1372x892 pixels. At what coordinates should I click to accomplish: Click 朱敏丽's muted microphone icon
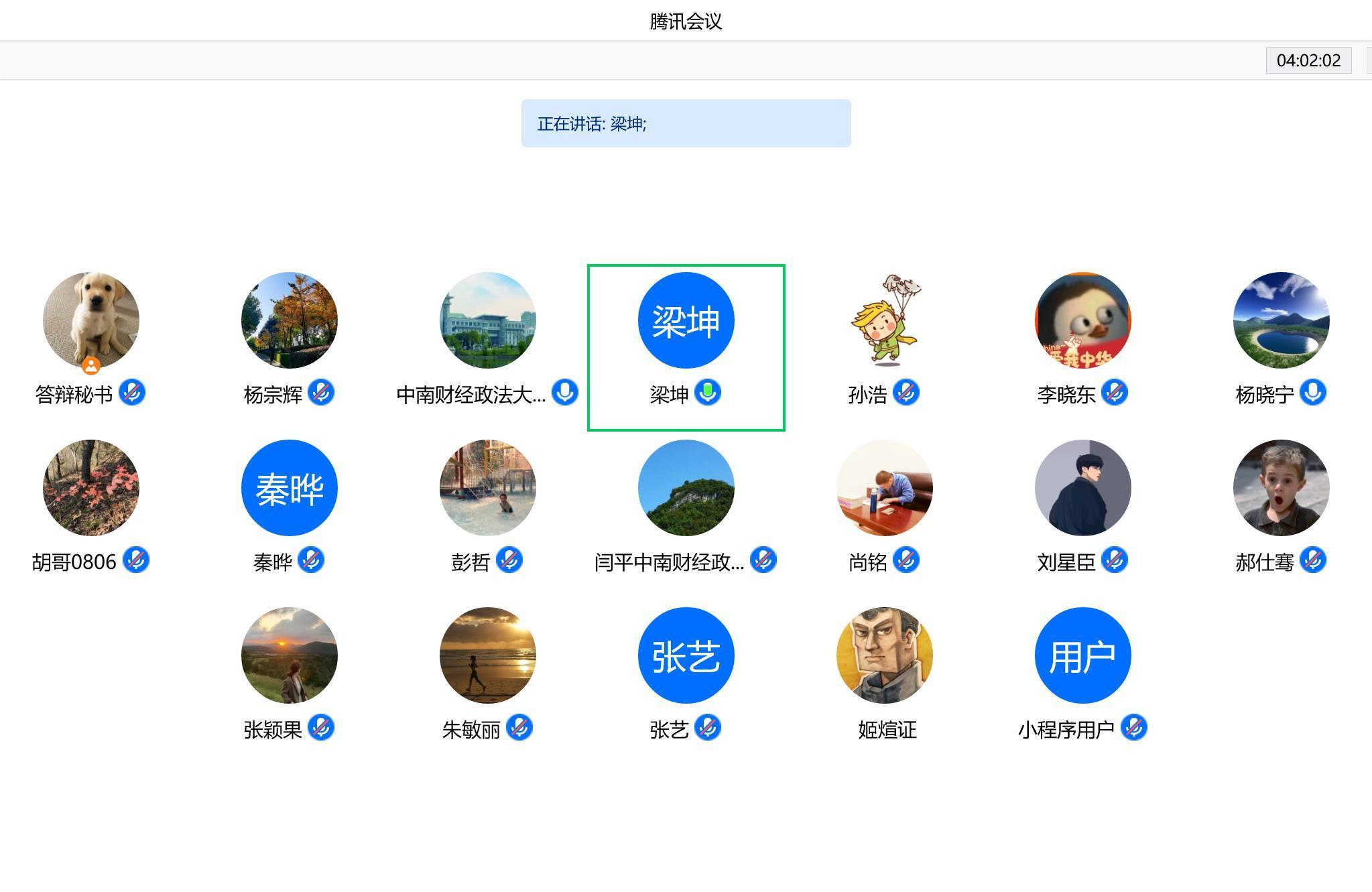[519, 728]
